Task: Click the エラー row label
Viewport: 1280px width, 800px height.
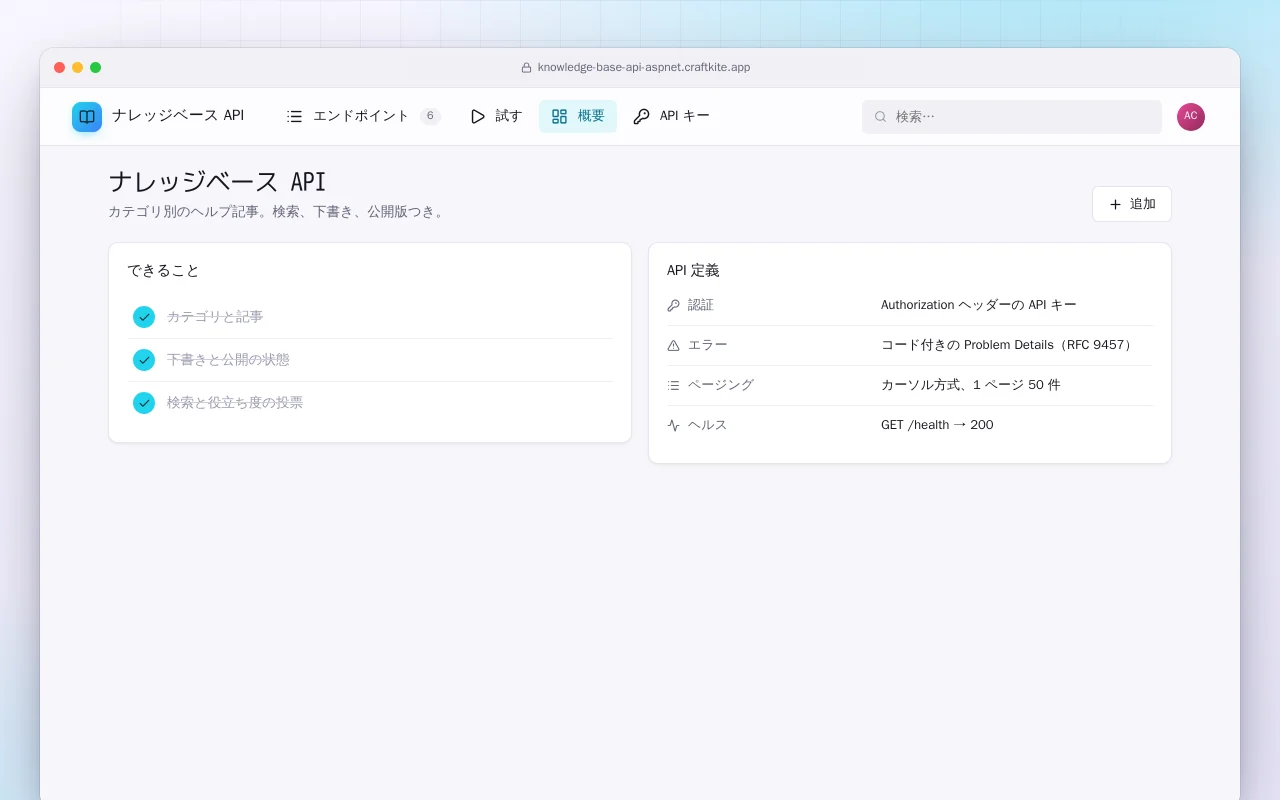Action: pos(708,345)
